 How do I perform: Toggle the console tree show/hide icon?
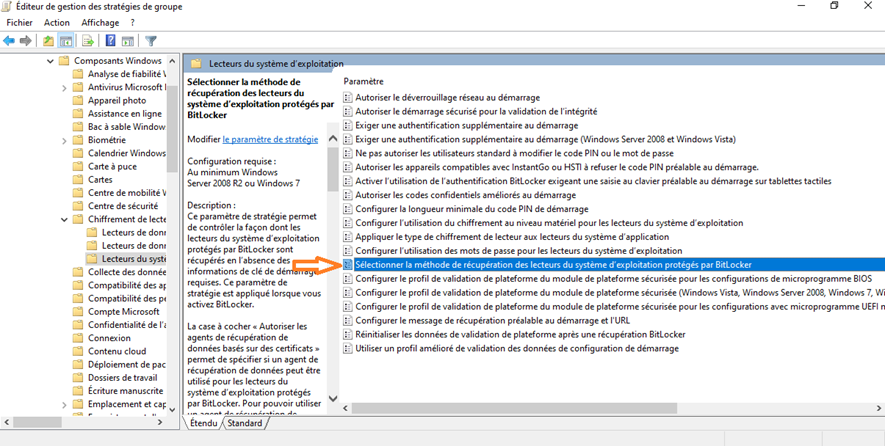66,41
